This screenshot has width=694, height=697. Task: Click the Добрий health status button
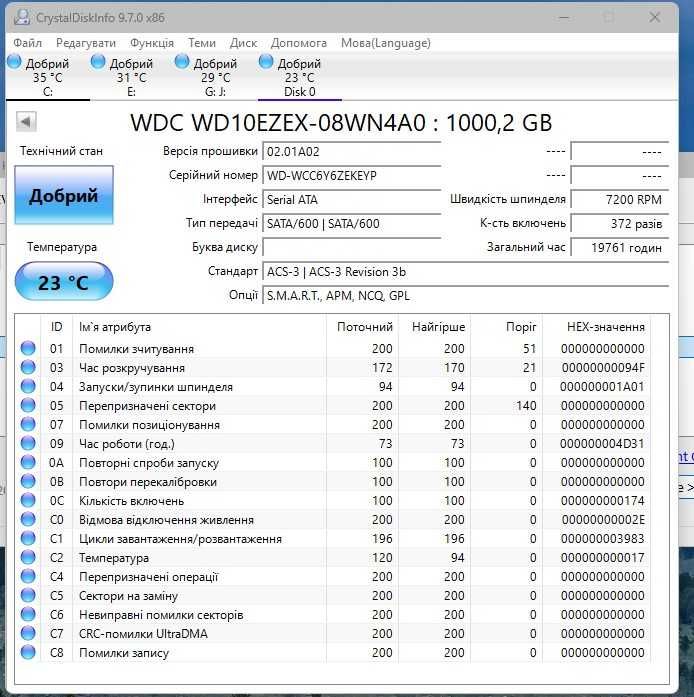(64, 195)
